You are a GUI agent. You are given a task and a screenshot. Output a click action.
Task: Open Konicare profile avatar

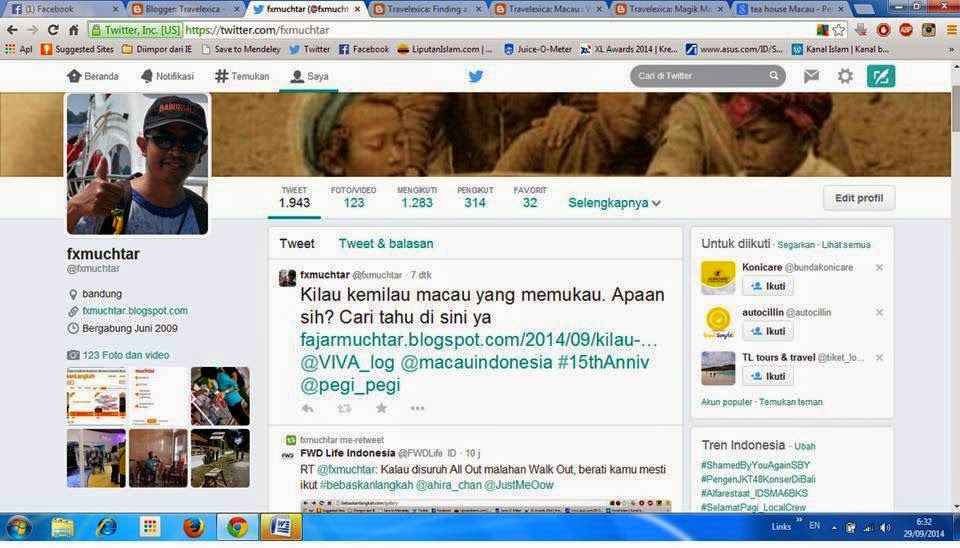click(x=718, y=278)
